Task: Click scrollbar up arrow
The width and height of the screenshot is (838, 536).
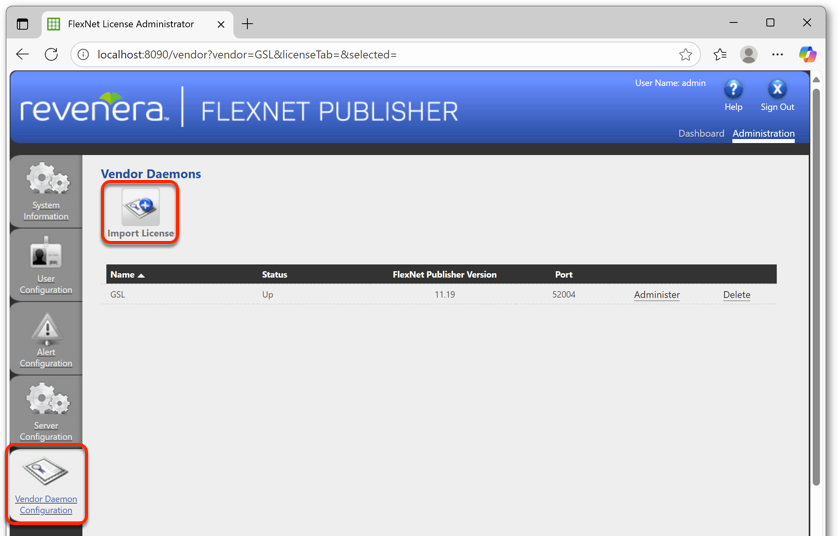Action: [816, 80]
